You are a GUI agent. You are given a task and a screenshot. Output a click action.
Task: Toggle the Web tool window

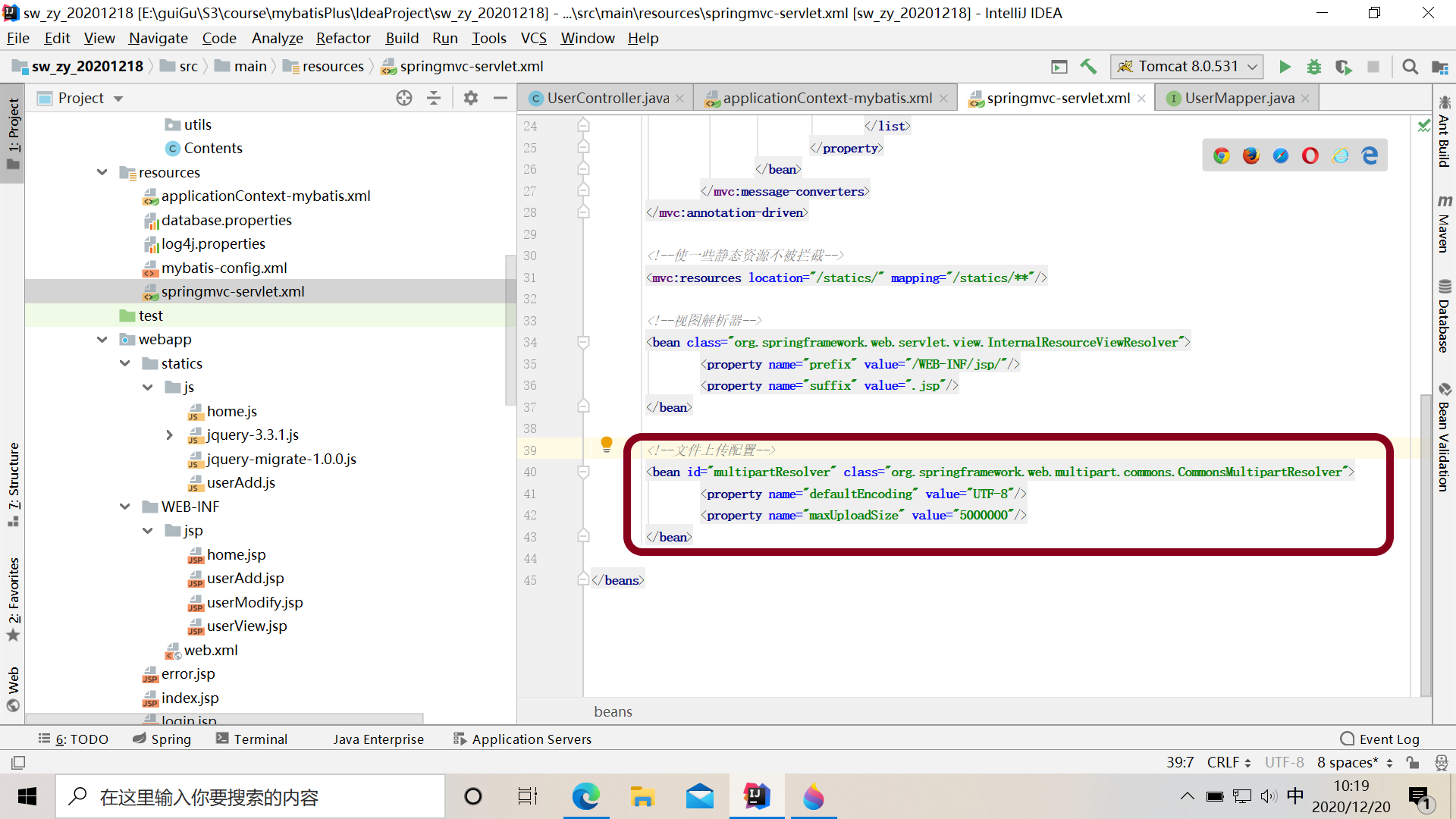(x=14, y=689)
